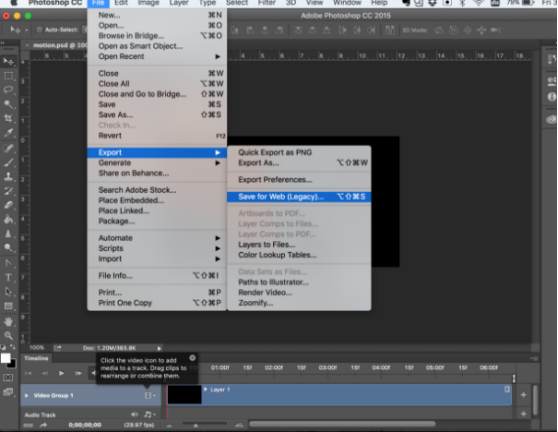Screen dimensions: 558x432
Task: Choose Save As in File menu
Action: tap(157, 115)
